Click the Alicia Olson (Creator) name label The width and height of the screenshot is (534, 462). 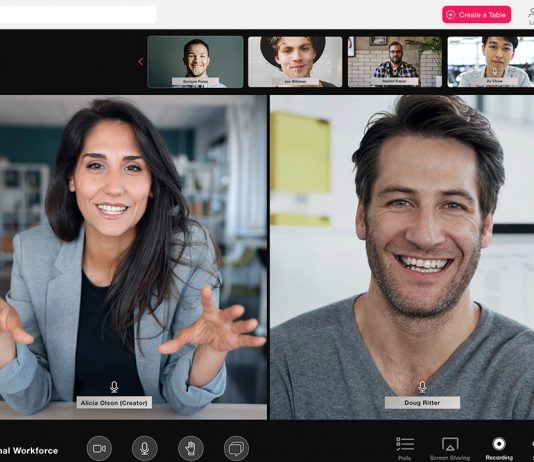pos(114,403)
